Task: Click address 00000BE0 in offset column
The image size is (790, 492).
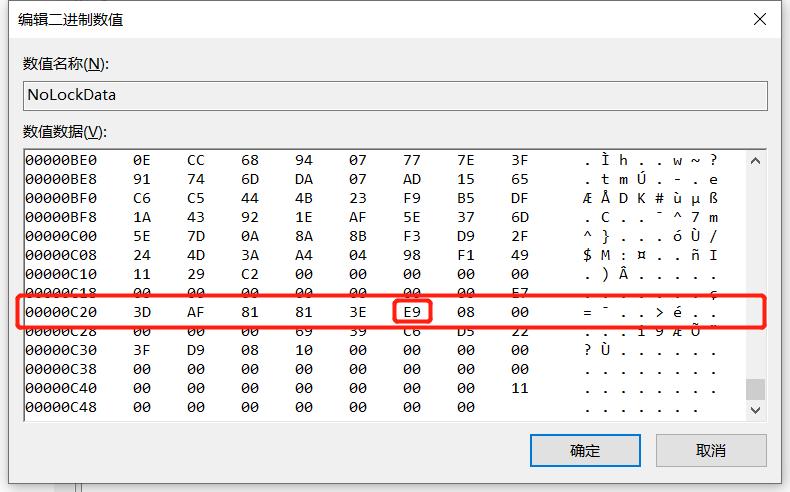Action: [61, 160]
